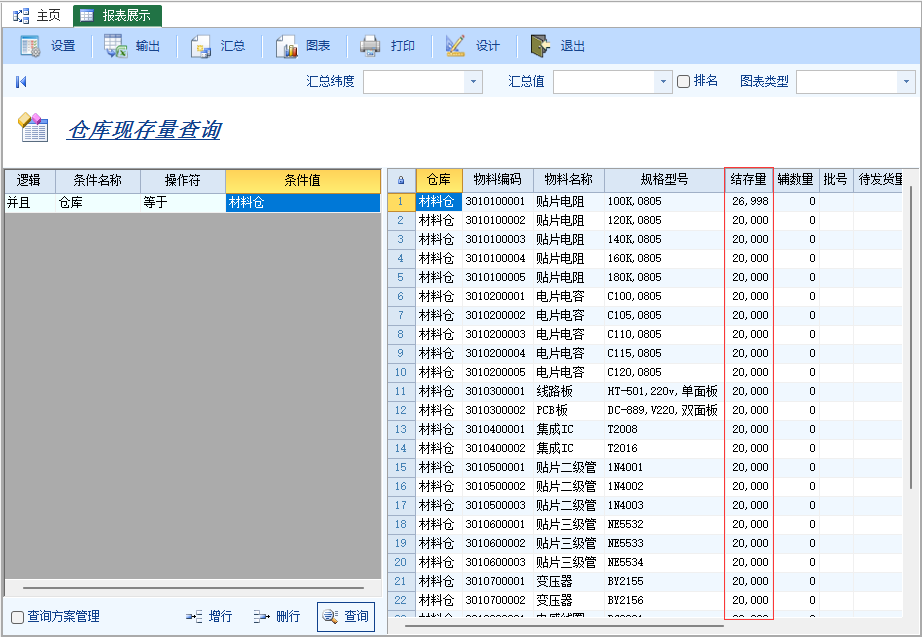The width and height of the screenshot is (922, 637).
Task: Enable the 查询方案管理 checkbox
Action: tap(18, 617)
